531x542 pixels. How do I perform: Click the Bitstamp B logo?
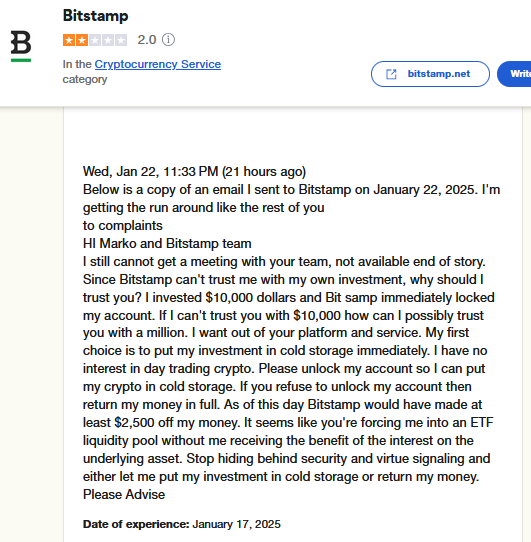pyautogui.click(x=21, y=46)
